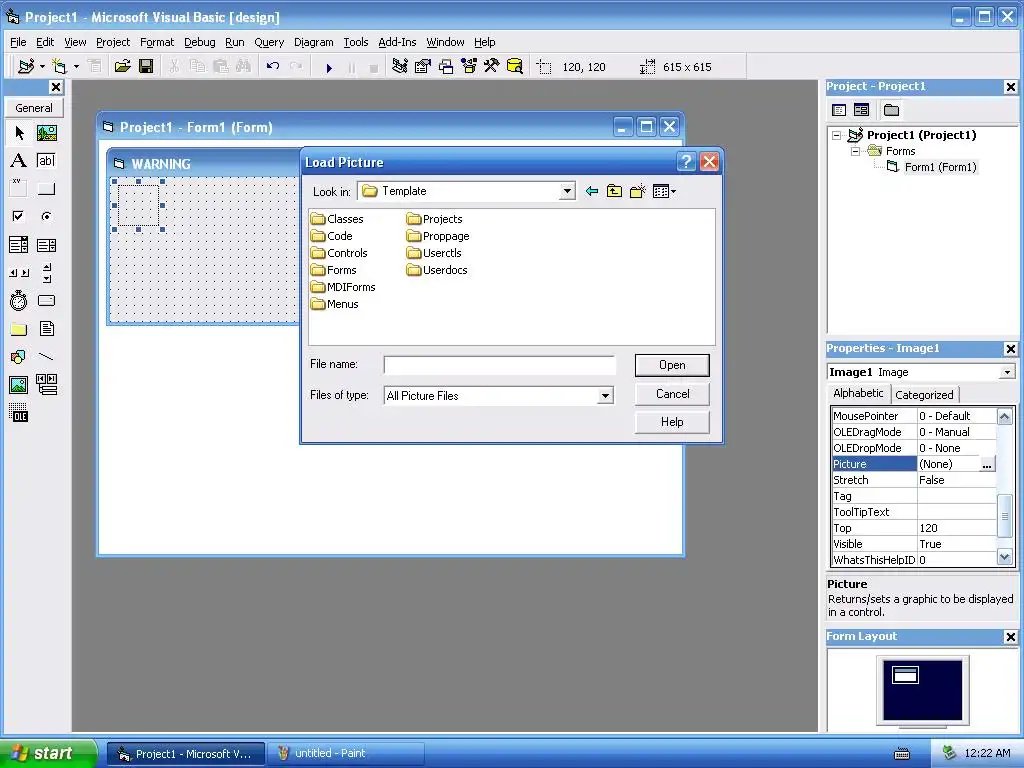Select the Frame tool in the toolbox
The height and width of the screenshot is (768, 1024).
(19, 189)
